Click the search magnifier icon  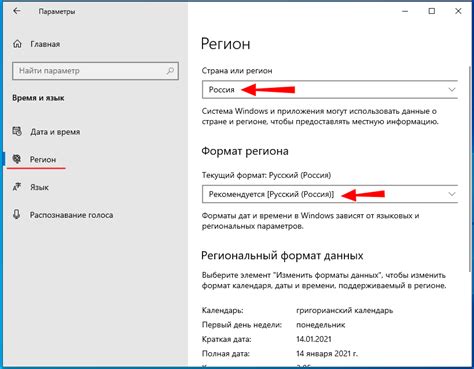[x=170, y=71]
